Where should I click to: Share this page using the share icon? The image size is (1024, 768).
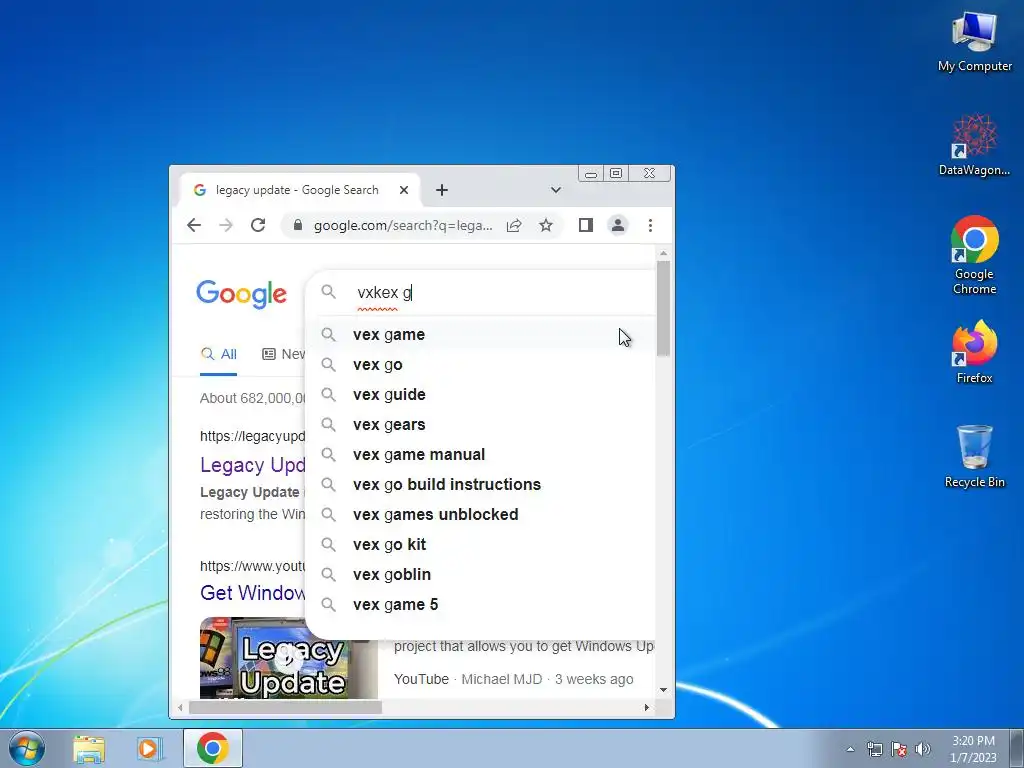pos(514,225)
